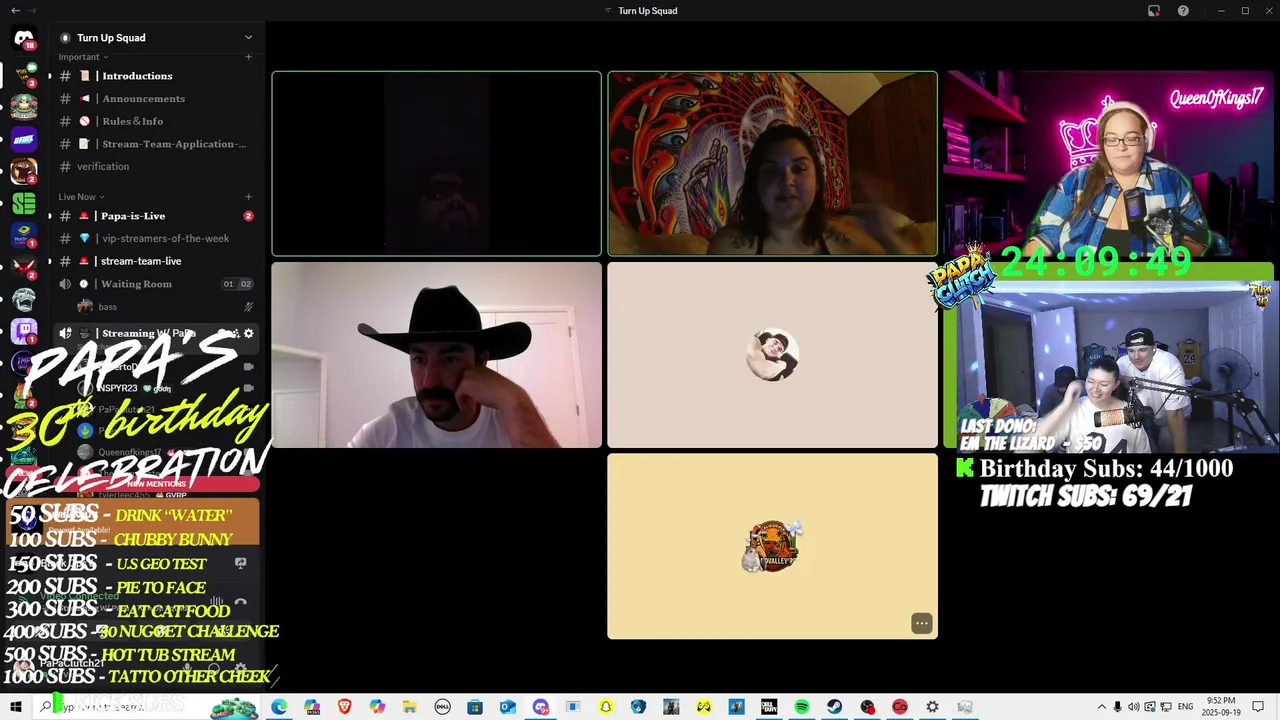Viewport: 1280px width, 720px height.
Task: Open the Announcements channel
Action: point(155,99)
